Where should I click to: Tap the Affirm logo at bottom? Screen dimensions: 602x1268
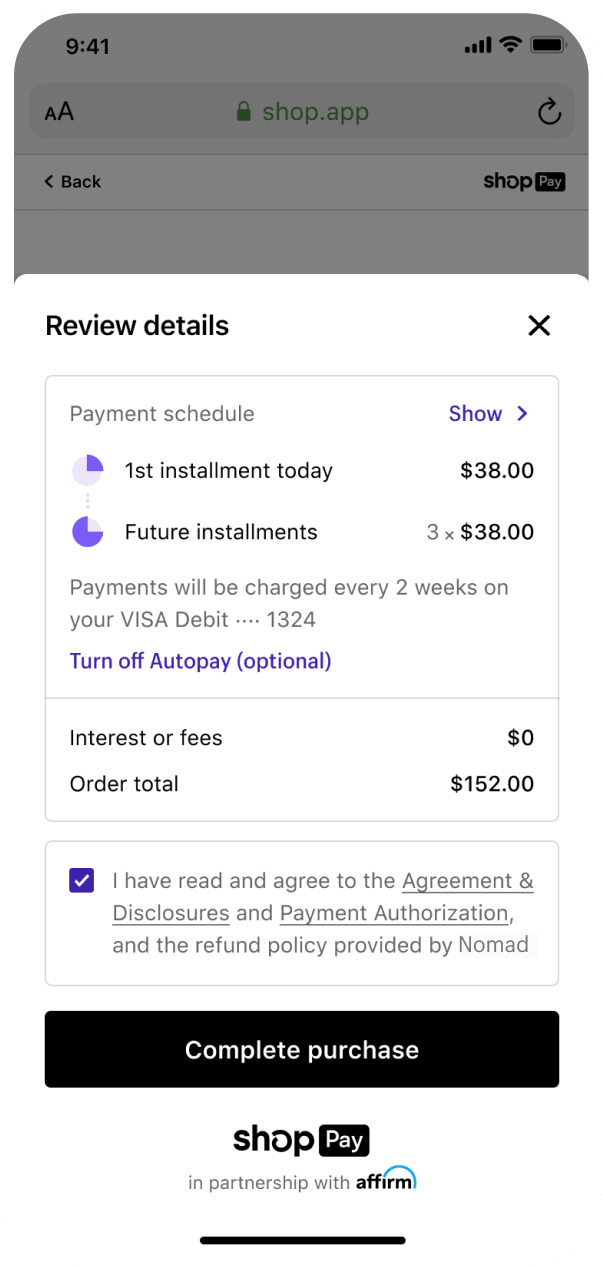pos(386,1179)
